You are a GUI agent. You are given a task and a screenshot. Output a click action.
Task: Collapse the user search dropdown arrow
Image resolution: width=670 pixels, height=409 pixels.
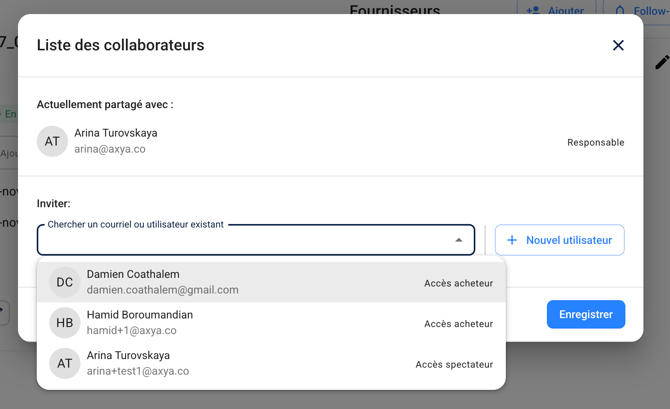coord(459,240)
